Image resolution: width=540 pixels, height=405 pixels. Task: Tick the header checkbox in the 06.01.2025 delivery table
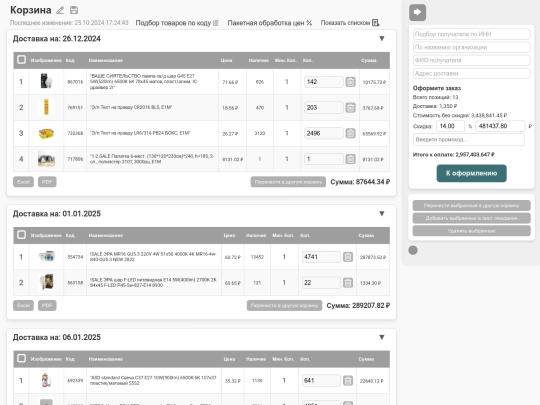tap(21, 359)
